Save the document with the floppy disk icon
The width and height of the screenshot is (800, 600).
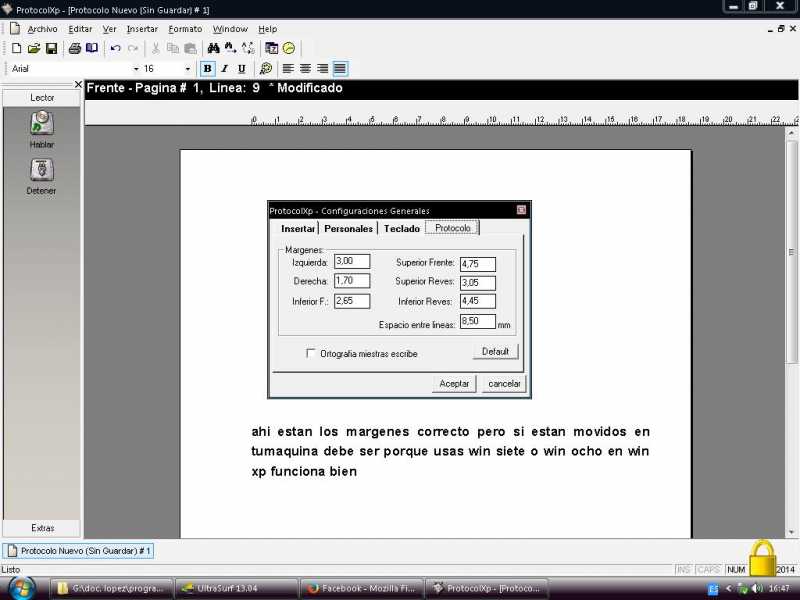coord(51,48)
